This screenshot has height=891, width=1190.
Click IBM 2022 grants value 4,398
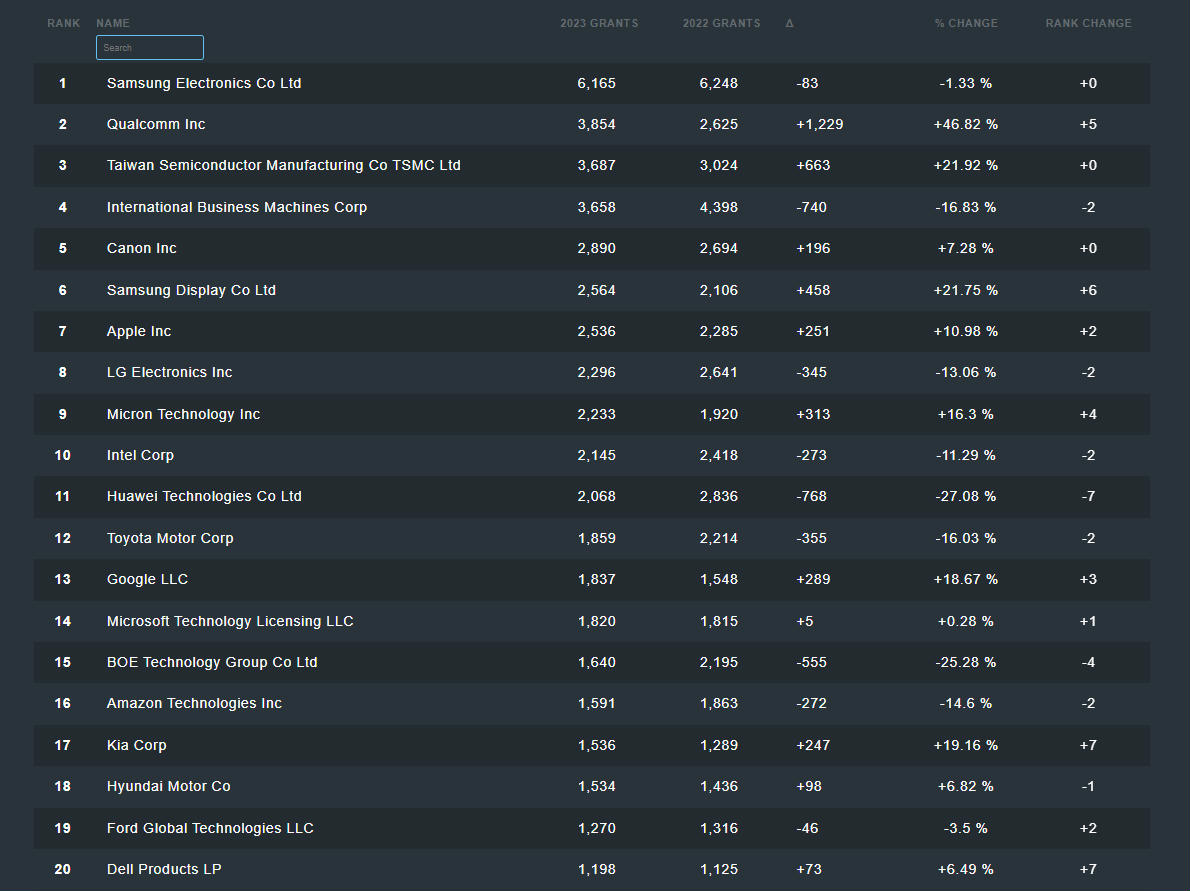[x=719, y=207]
